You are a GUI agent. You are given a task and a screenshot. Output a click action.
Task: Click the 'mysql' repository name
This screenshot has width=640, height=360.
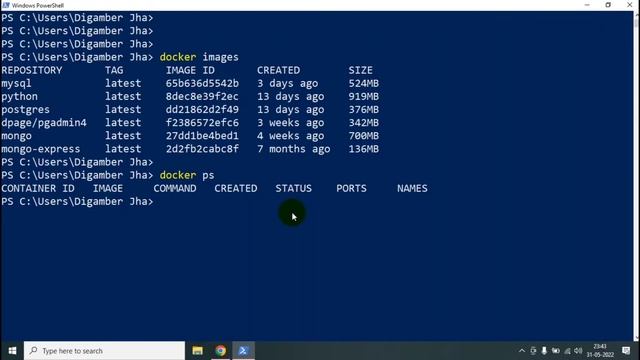[x=16, y=84]
